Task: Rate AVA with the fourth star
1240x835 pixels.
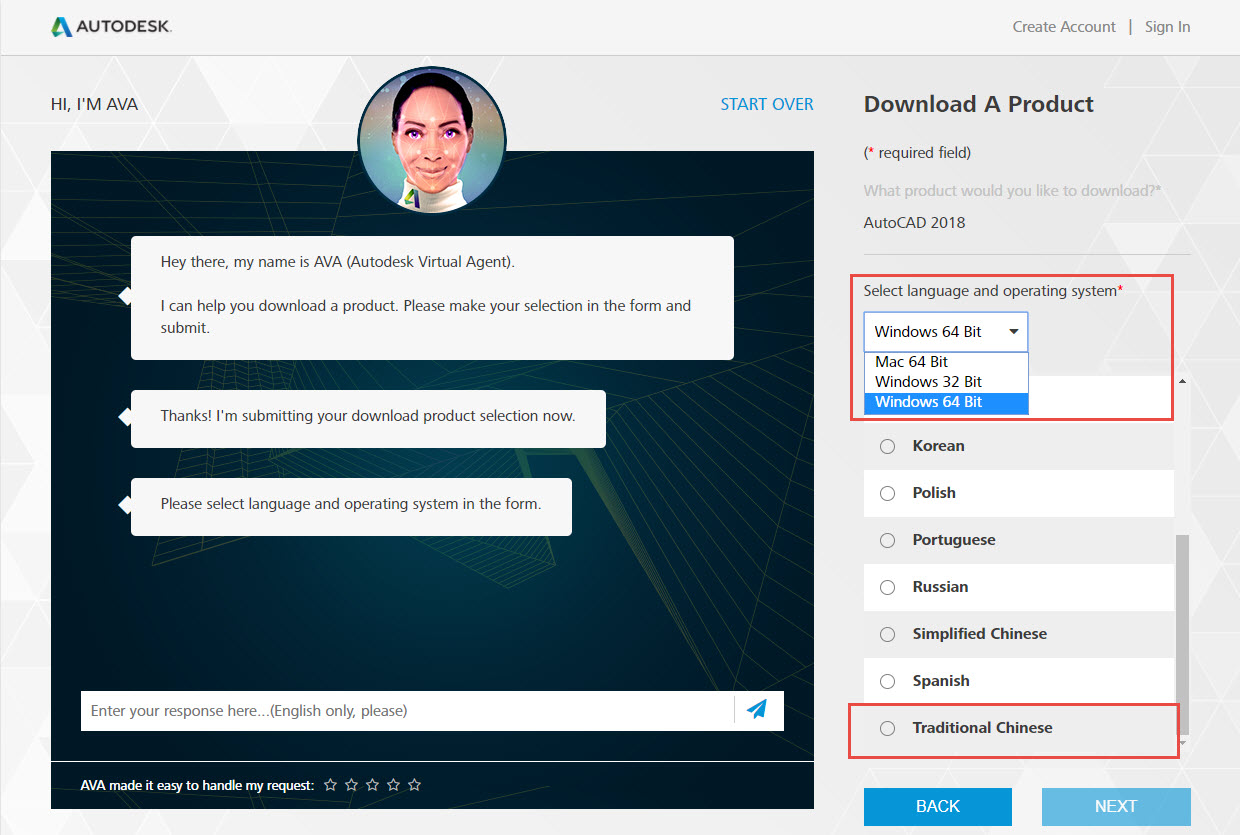Action: coord(394,785)
